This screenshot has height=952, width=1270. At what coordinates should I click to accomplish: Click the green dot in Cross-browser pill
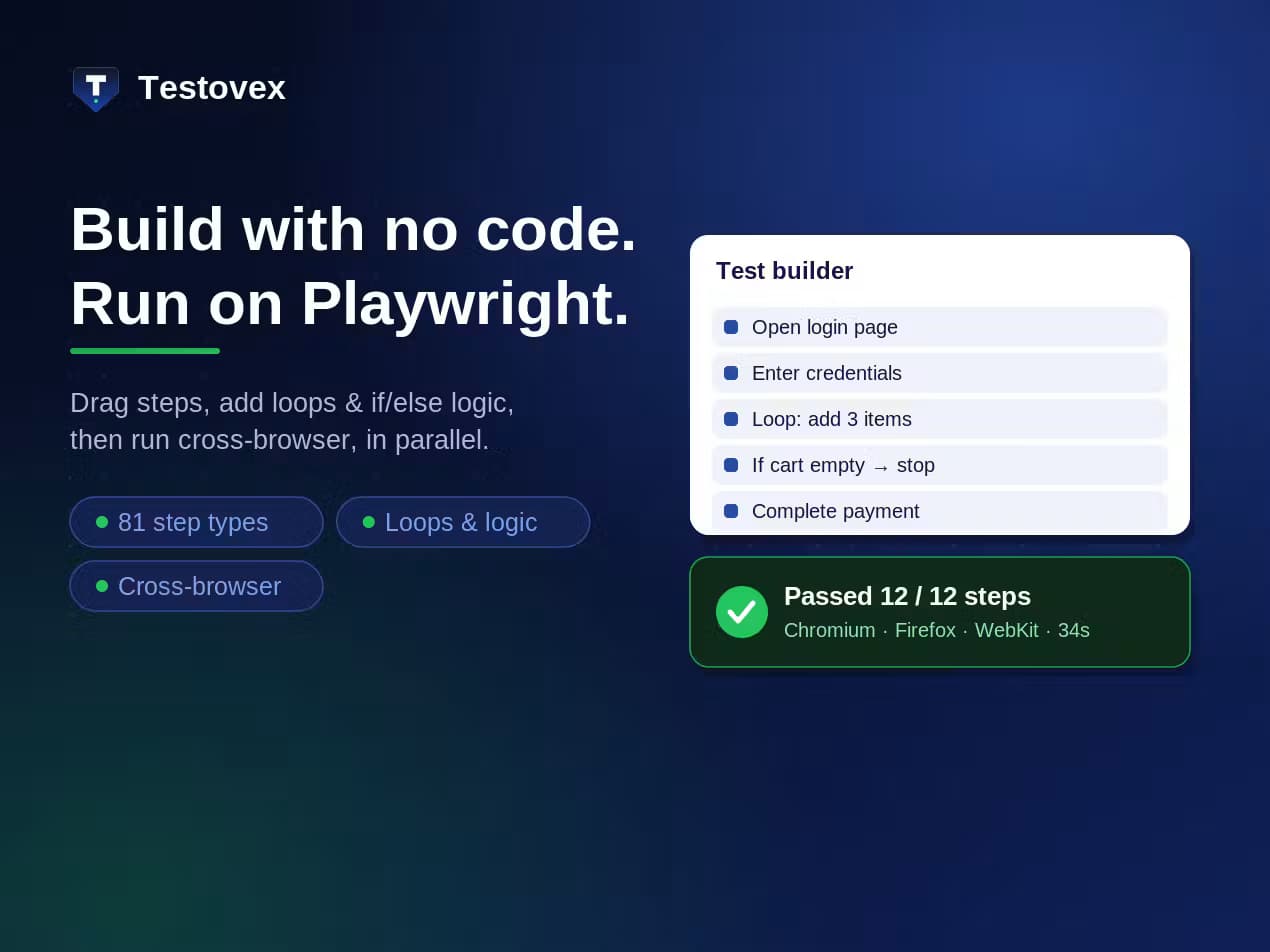click(102, 586)
